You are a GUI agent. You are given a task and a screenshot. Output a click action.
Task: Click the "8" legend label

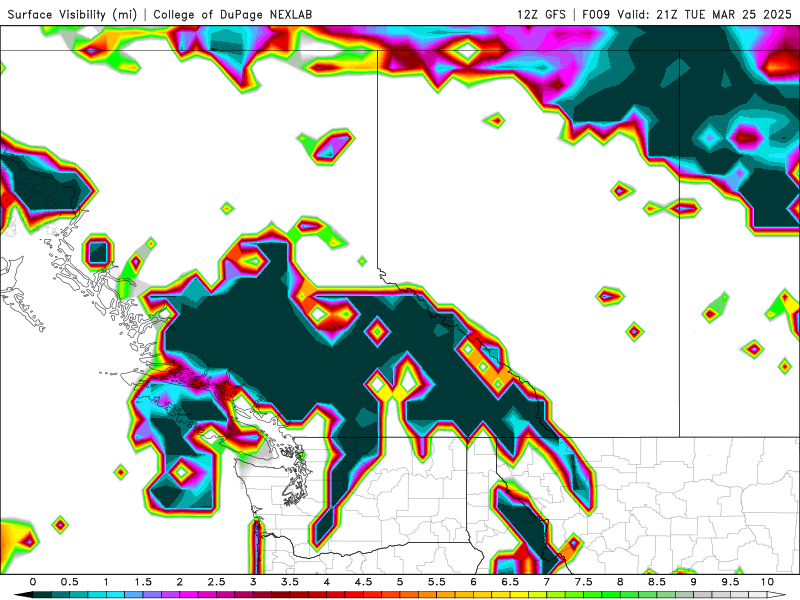pos(620,582)
